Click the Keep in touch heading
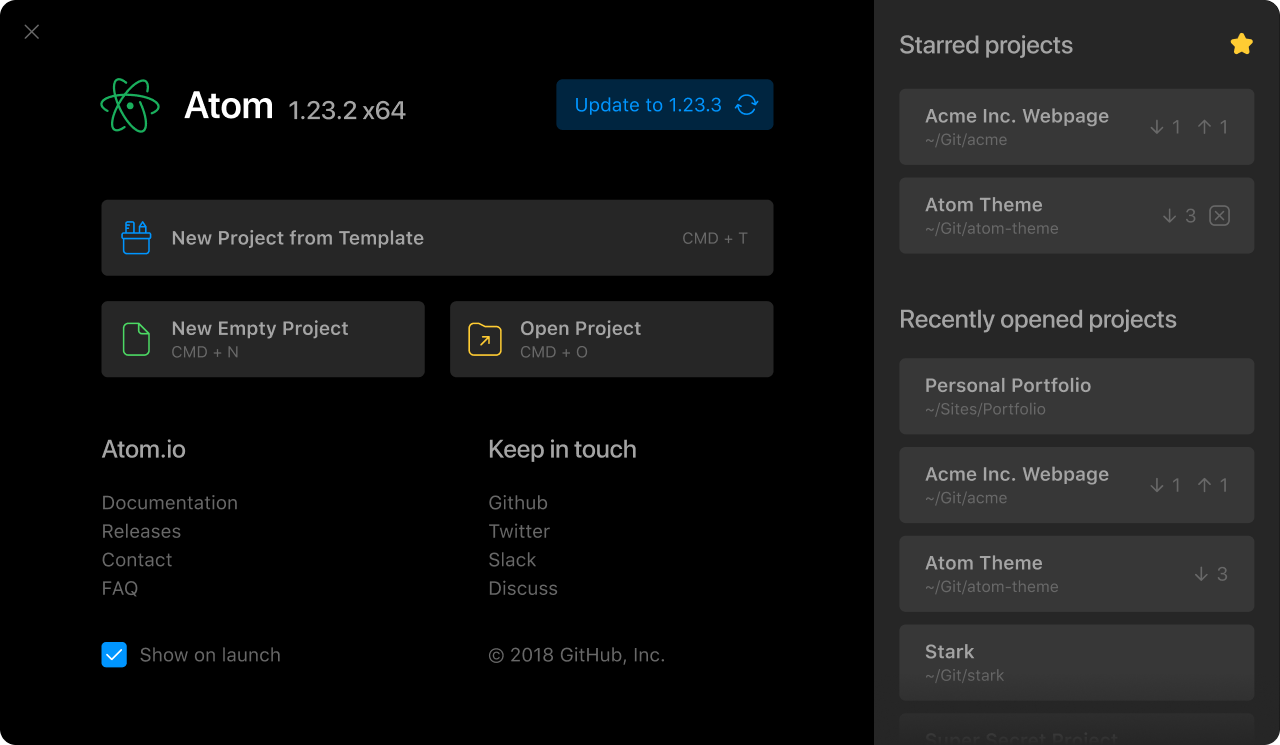Image resolution: width=1280 pixels, height=745 pixels. pyautogui.click(x=562, y=450)
